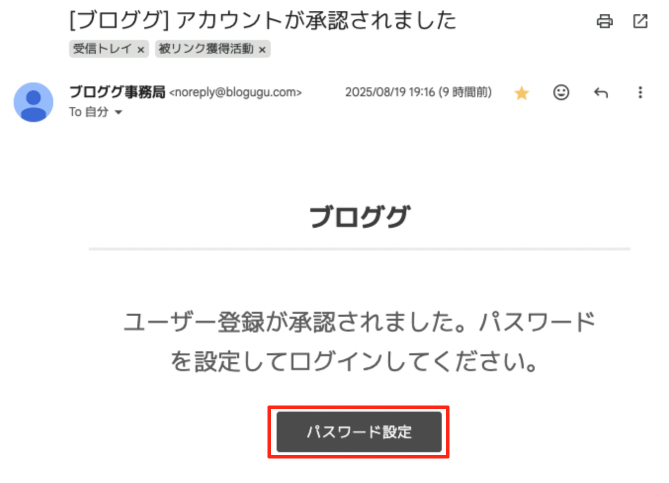This screenshot has height=483, width=669.
Task: Click the ブロググ heading in email body
Action: (359, 216)
